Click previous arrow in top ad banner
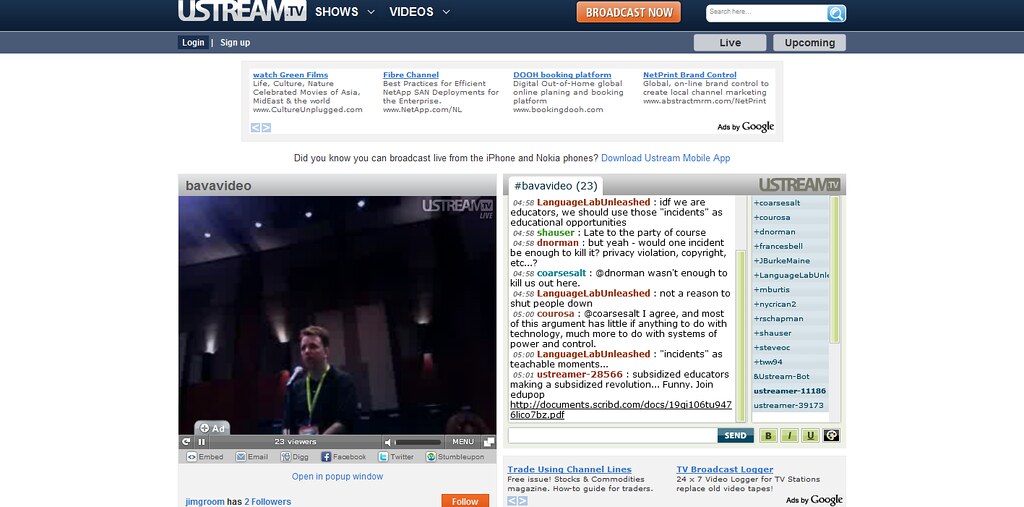The image size is (1024, 507). (x=255, y=127)
